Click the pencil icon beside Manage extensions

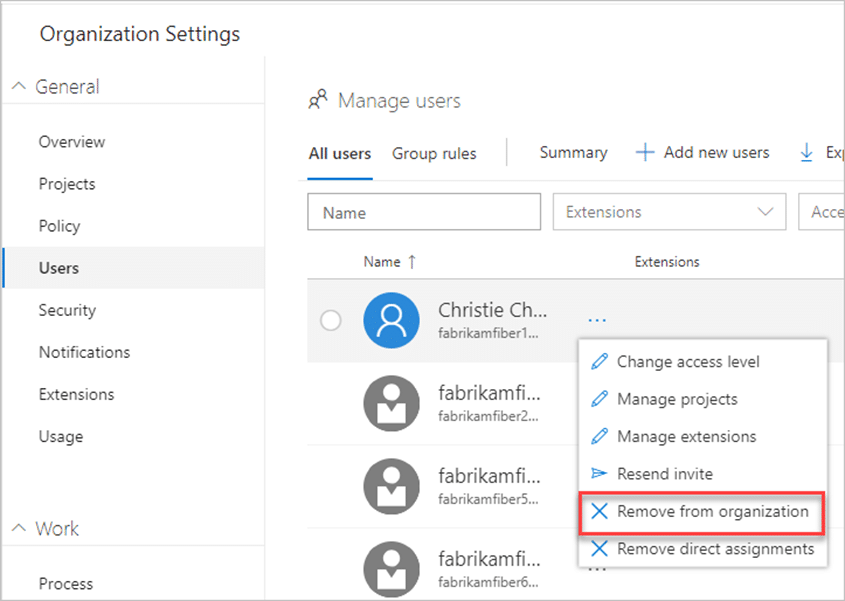pos(599,436)
